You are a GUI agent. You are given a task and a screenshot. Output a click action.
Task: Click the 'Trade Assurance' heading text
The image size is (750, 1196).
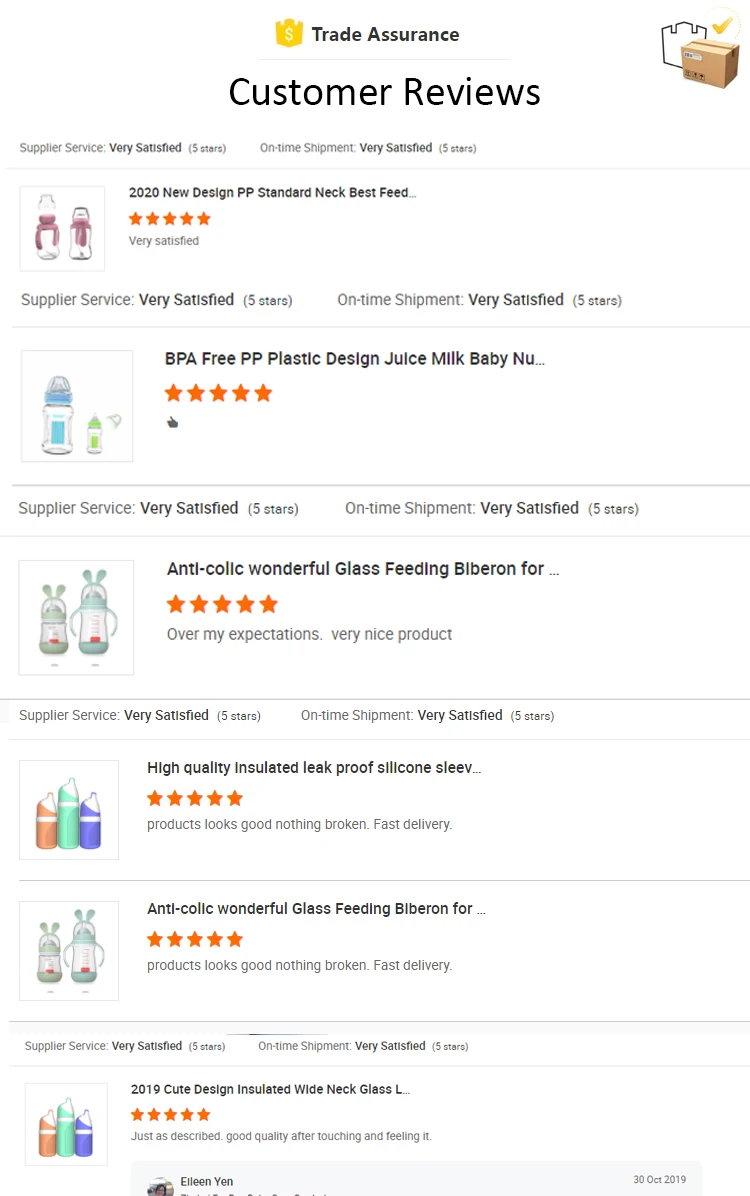point(385,34)
